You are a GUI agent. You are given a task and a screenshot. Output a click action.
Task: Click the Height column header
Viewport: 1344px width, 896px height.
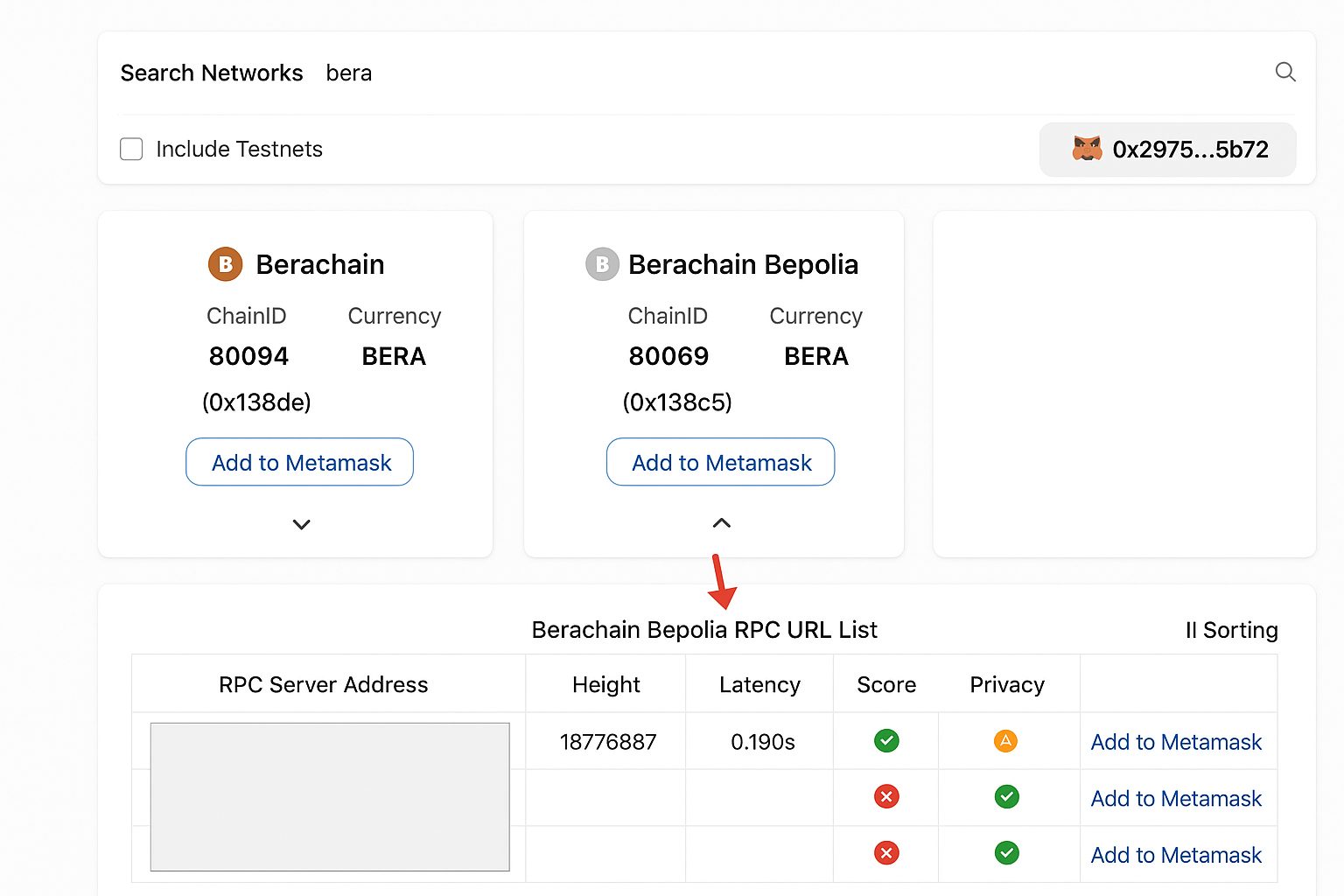[x=605, y=684]
